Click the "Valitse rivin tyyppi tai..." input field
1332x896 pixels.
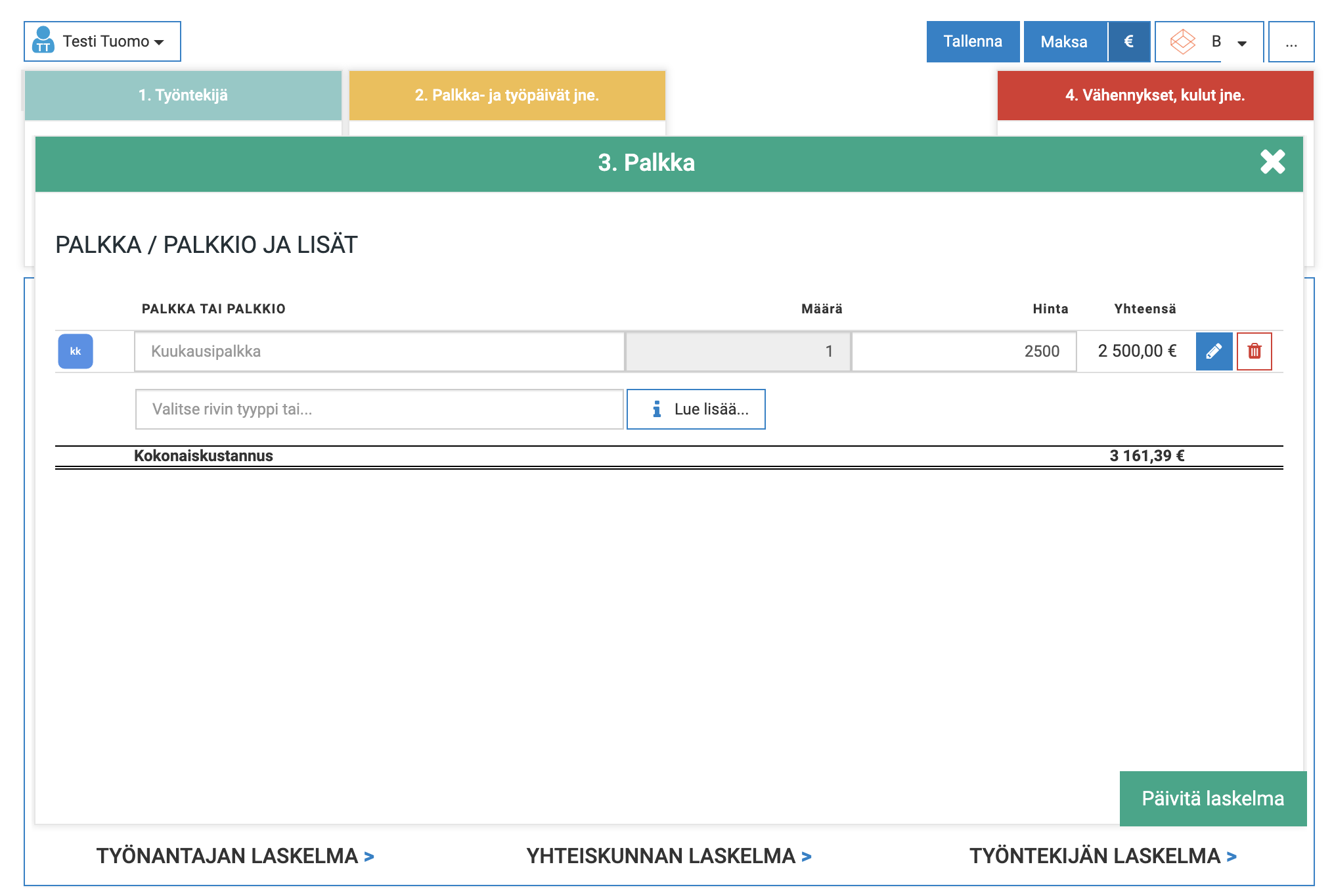pyautogui.click(x=378, y=409)
